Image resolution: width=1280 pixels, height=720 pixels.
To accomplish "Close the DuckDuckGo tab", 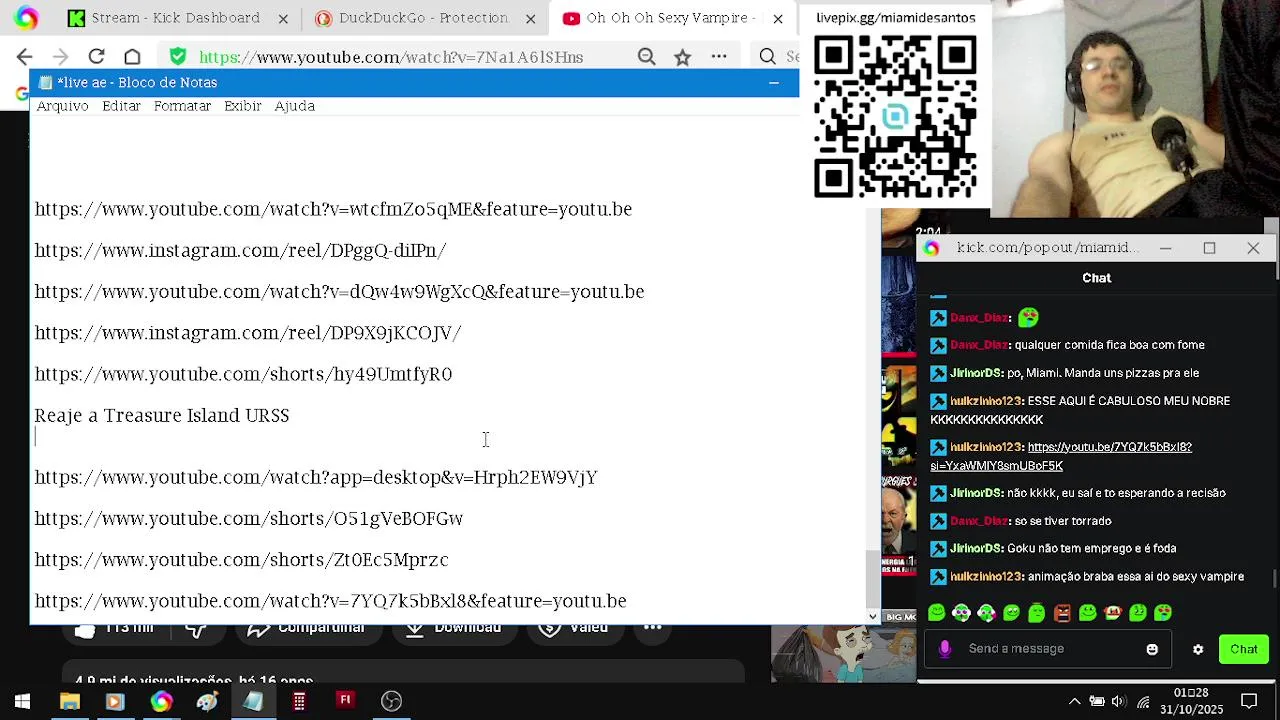I will pyautogui.click(x=531, y=18).
